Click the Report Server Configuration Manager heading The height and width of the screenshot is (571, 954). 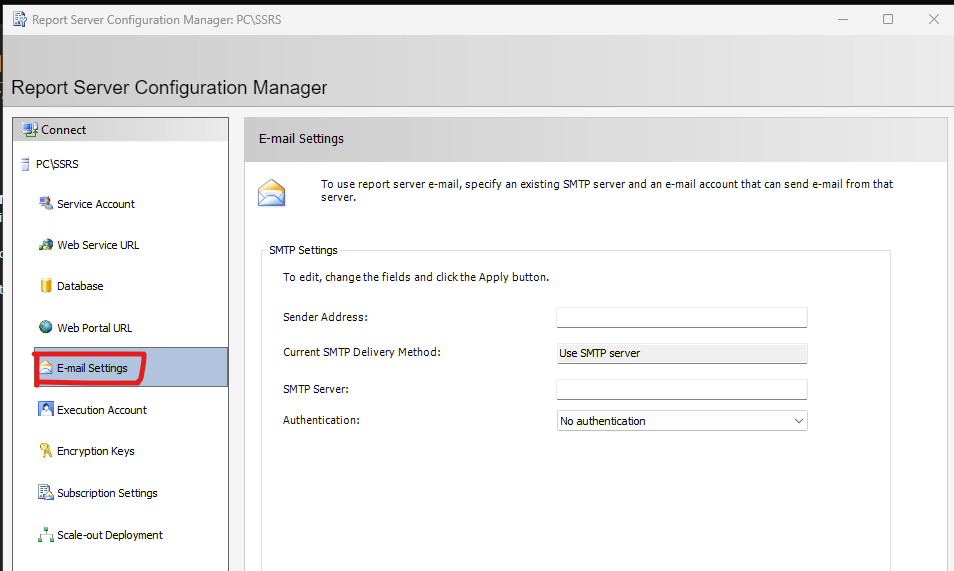pyautogui.click(x=169, y=88)
